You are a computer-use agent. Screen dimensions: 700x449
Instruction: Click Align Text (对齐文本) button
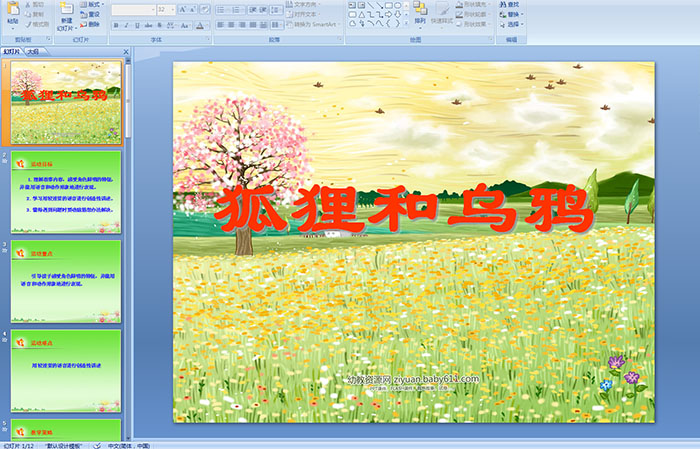pos(302,14)
